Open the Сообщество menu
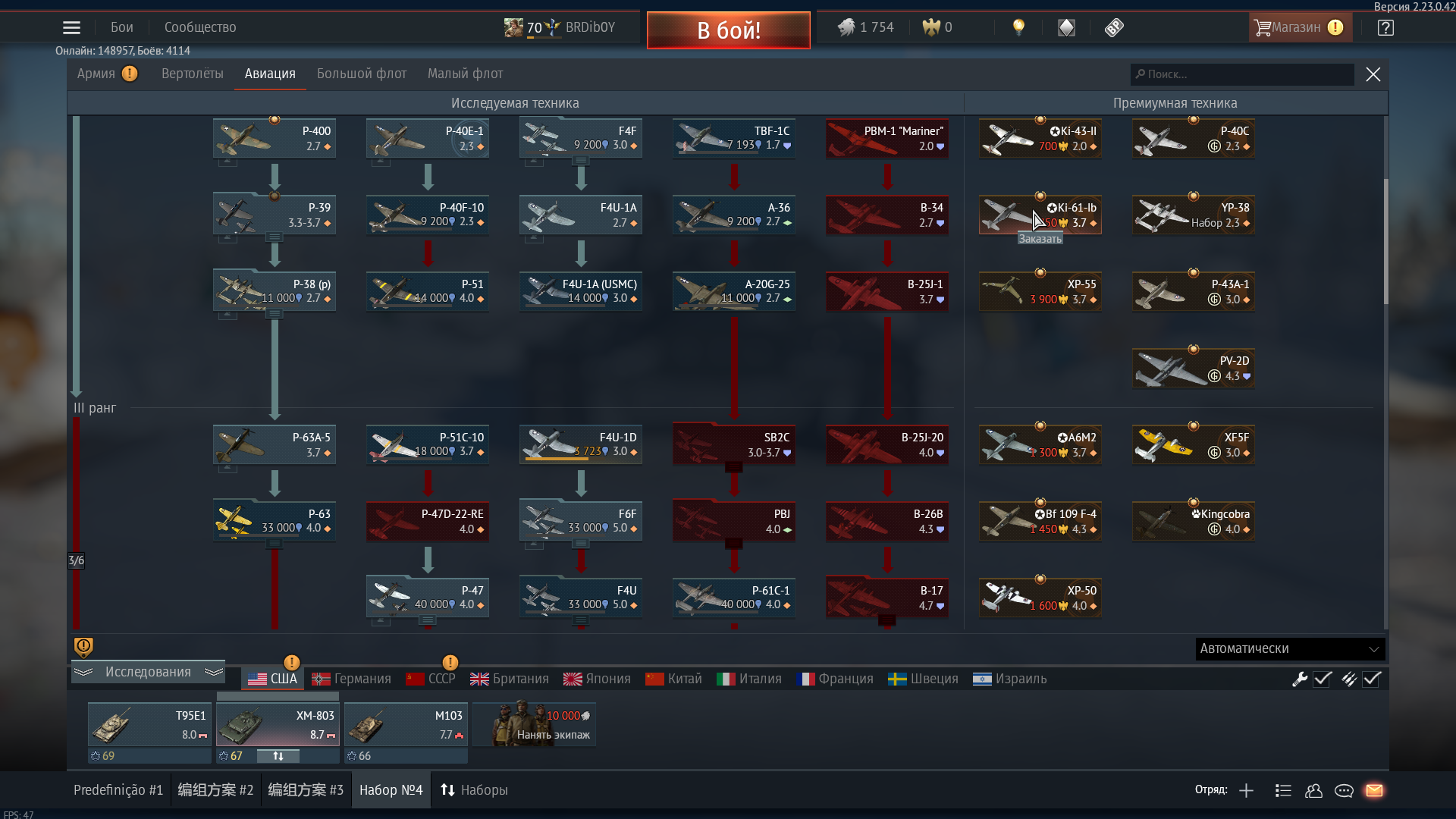Screen dimensions: 1456x819 [200, 27]
